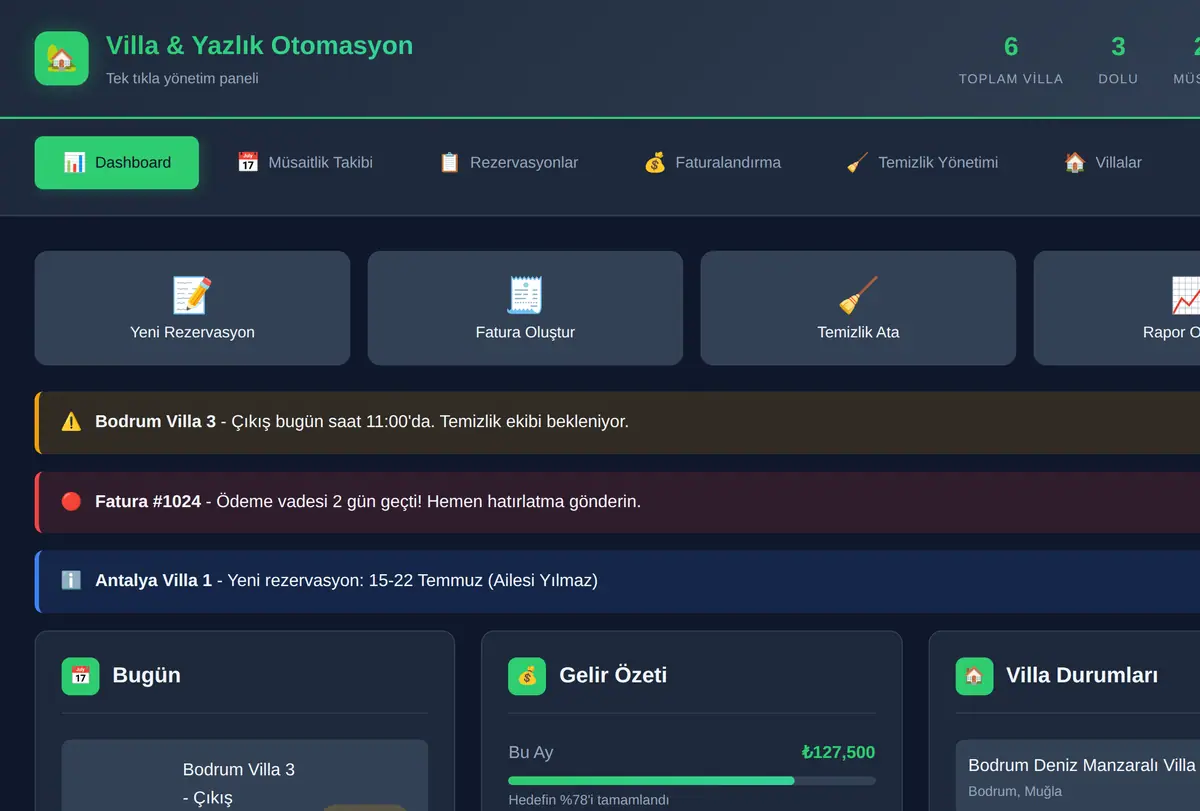
Task: Click the warning icon in Bodrum Villa 3 alert
Action: pyautogui.click(x=71, y=422)
